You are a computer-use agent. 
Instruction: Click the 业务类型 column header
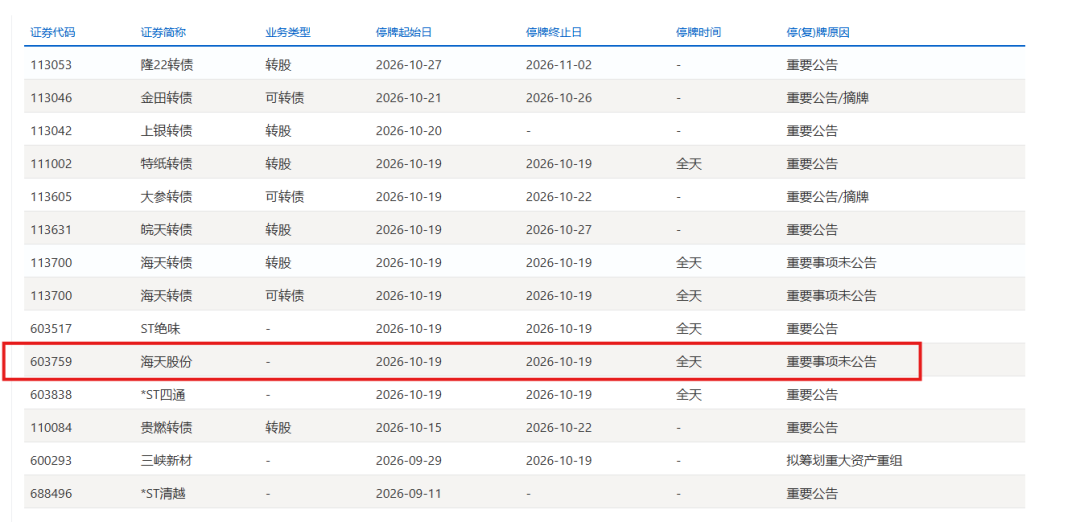tap(288, 32)
